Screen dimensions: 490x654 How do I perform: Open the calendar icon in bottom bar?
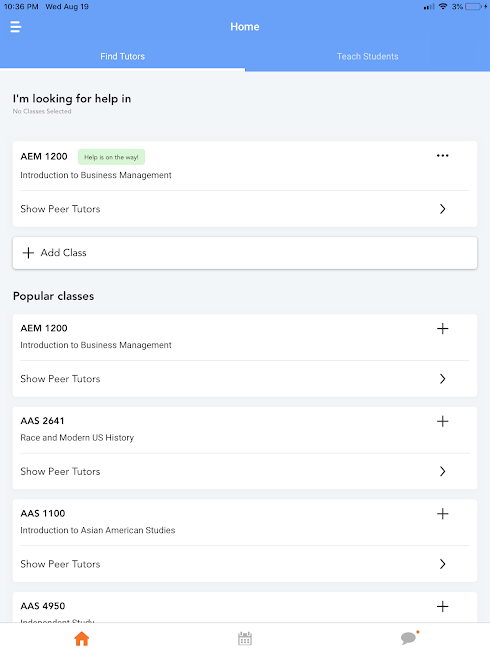[x=245, y=638]
